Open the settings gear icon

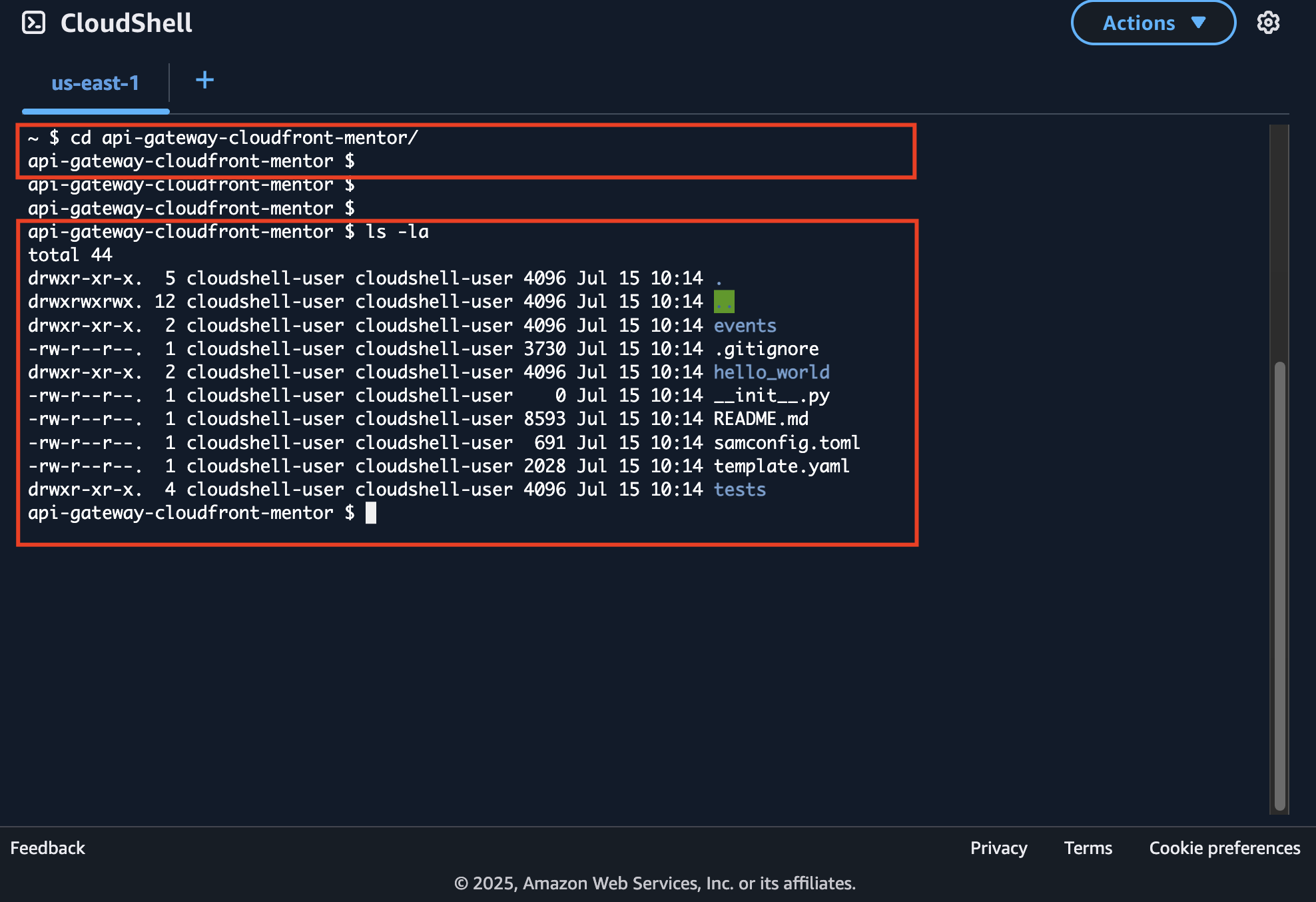point(1267,23)
